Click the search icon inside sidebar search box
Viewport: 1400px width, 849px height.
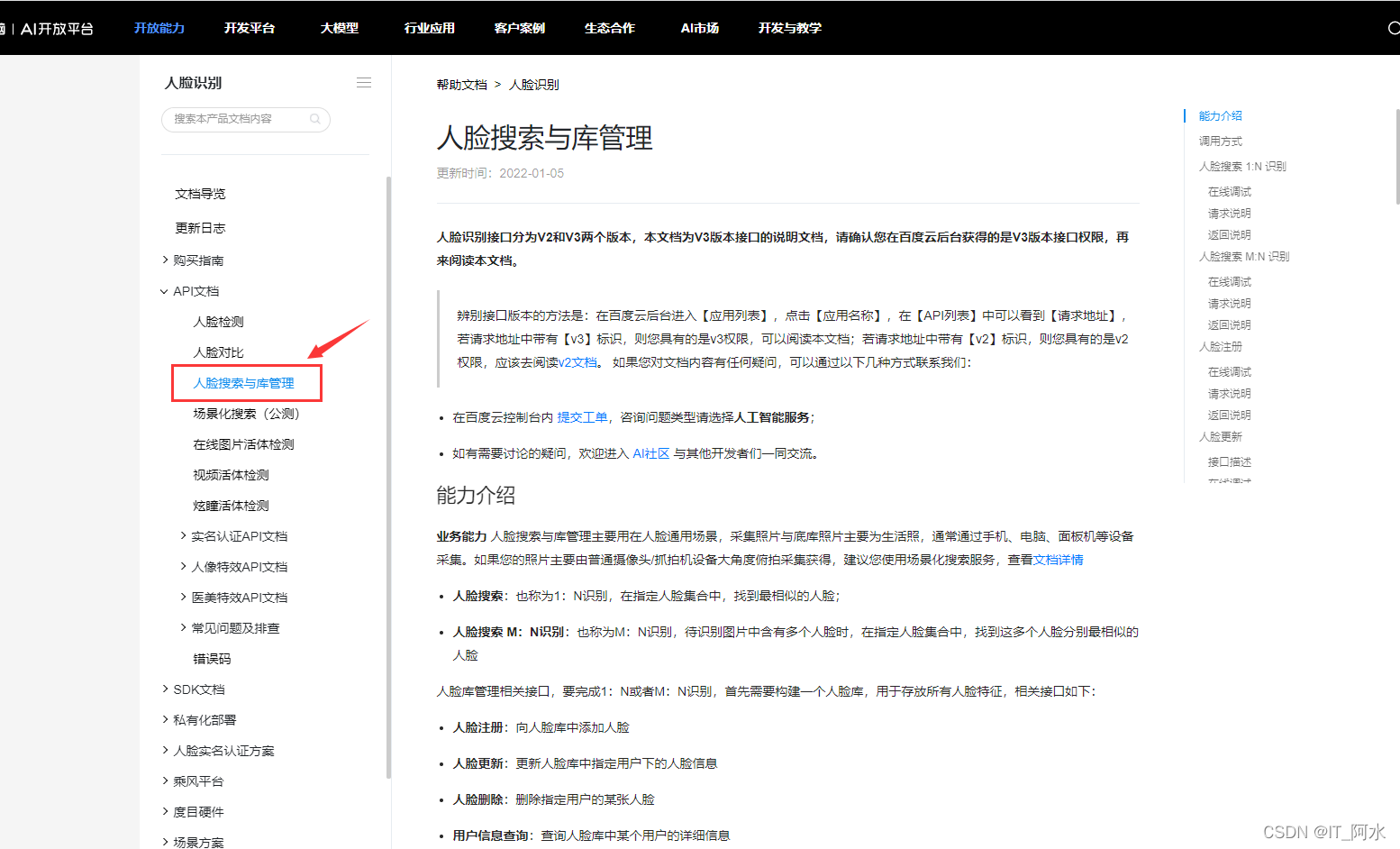(314, 119)
